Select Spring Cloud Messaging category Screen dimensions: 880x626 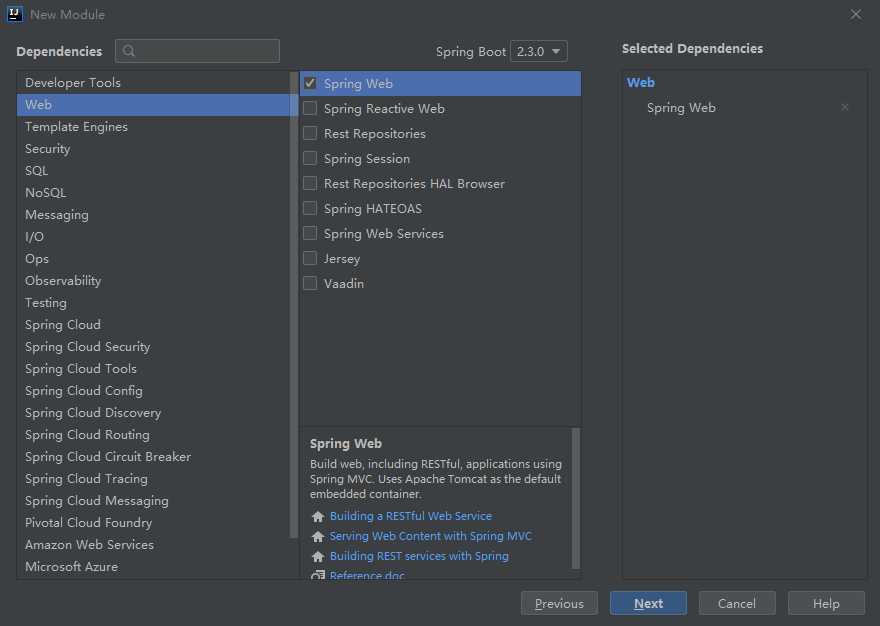coord(153,500)
